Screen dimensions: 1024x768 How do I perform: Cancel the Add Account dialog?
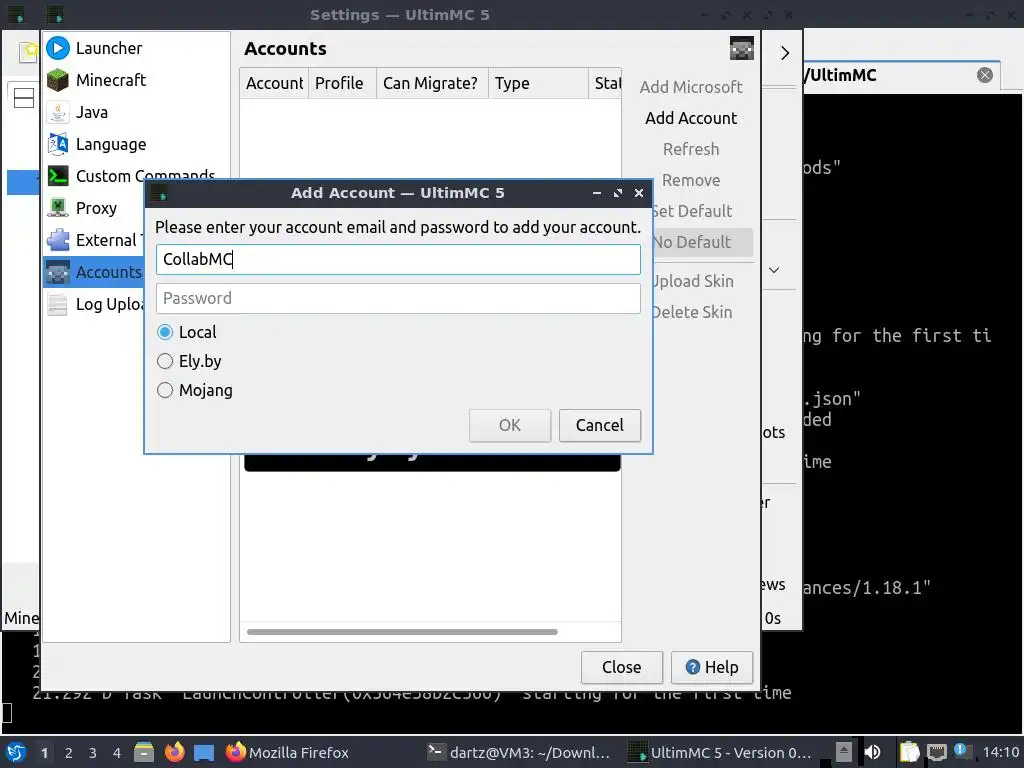(x=600, y=425)
